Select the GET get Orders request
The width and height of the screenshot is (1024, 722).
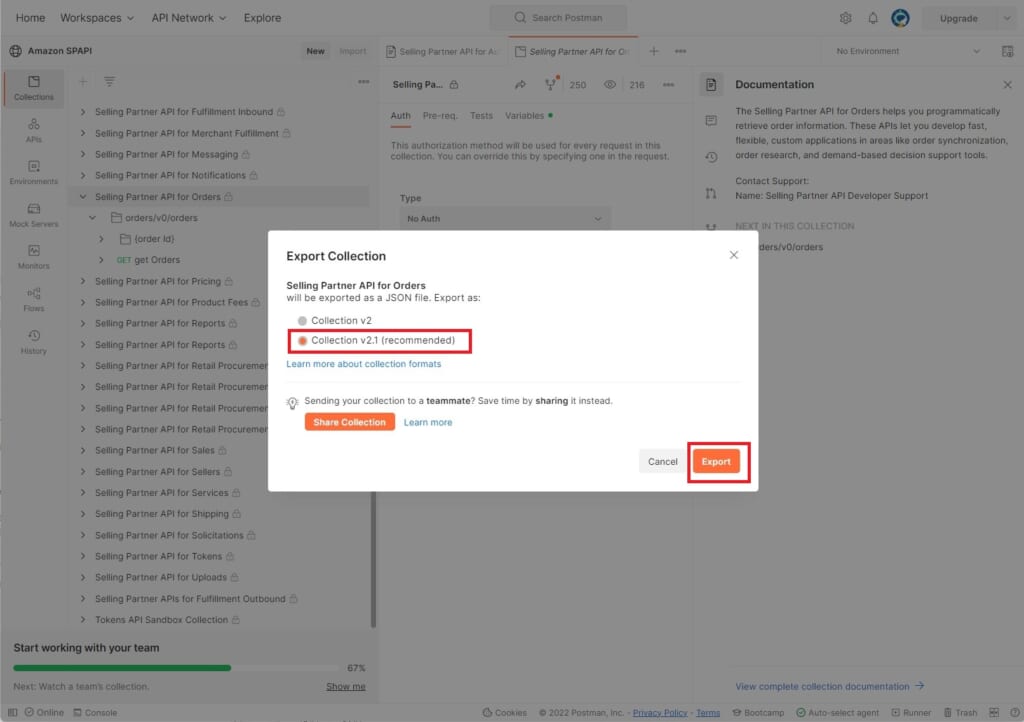point(148,260)
